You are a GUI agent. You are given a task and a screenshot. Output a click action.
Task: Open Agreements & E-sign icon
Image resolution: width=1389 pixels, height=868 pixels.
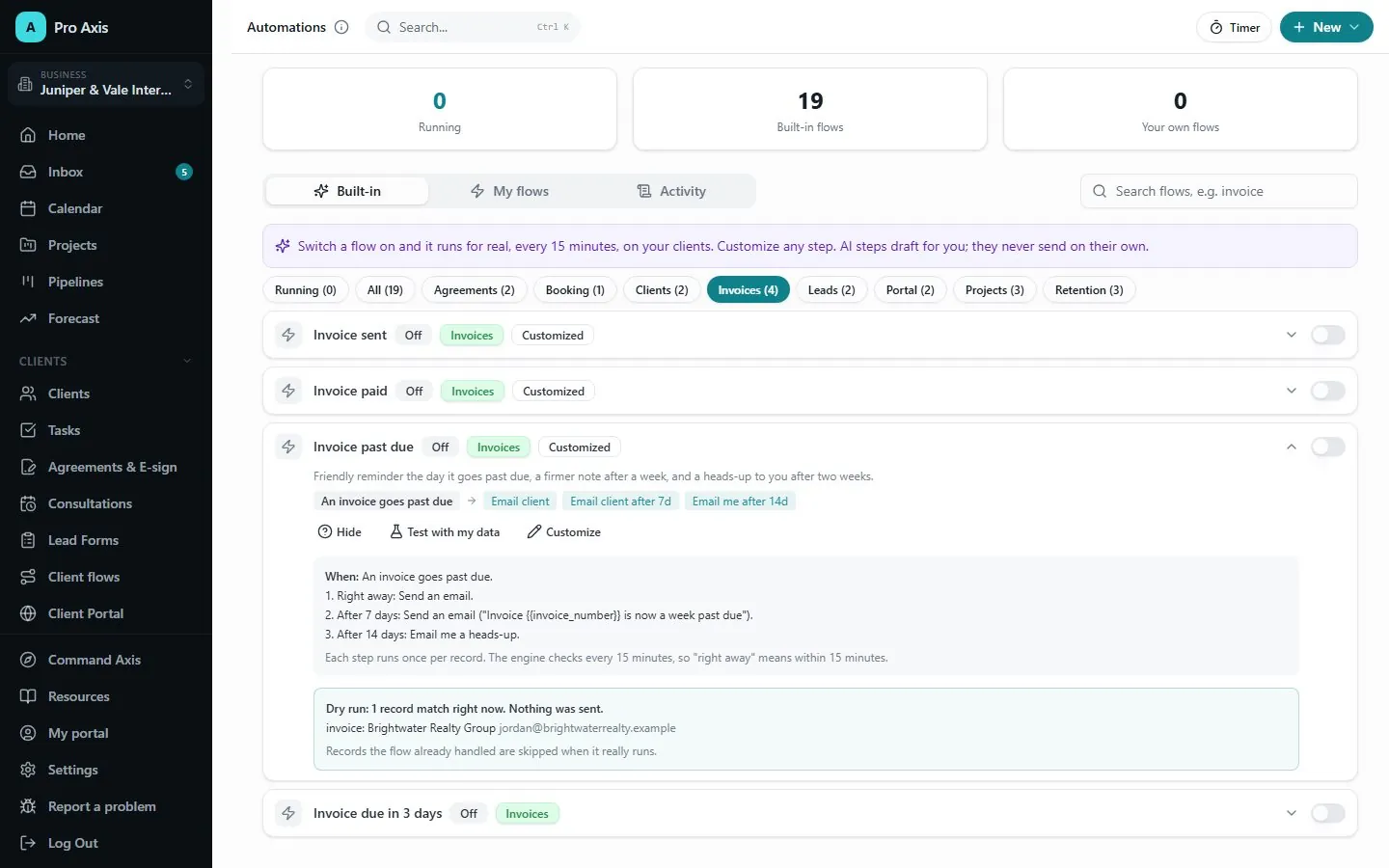[28, 467]
